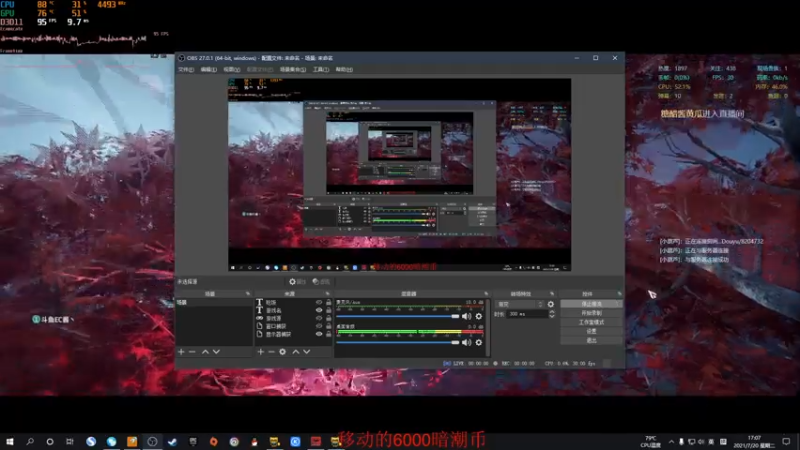Screen dimensions: 800x450
Task: Move scene up in the Scenes panel
Action: click(x=205, y=352)
